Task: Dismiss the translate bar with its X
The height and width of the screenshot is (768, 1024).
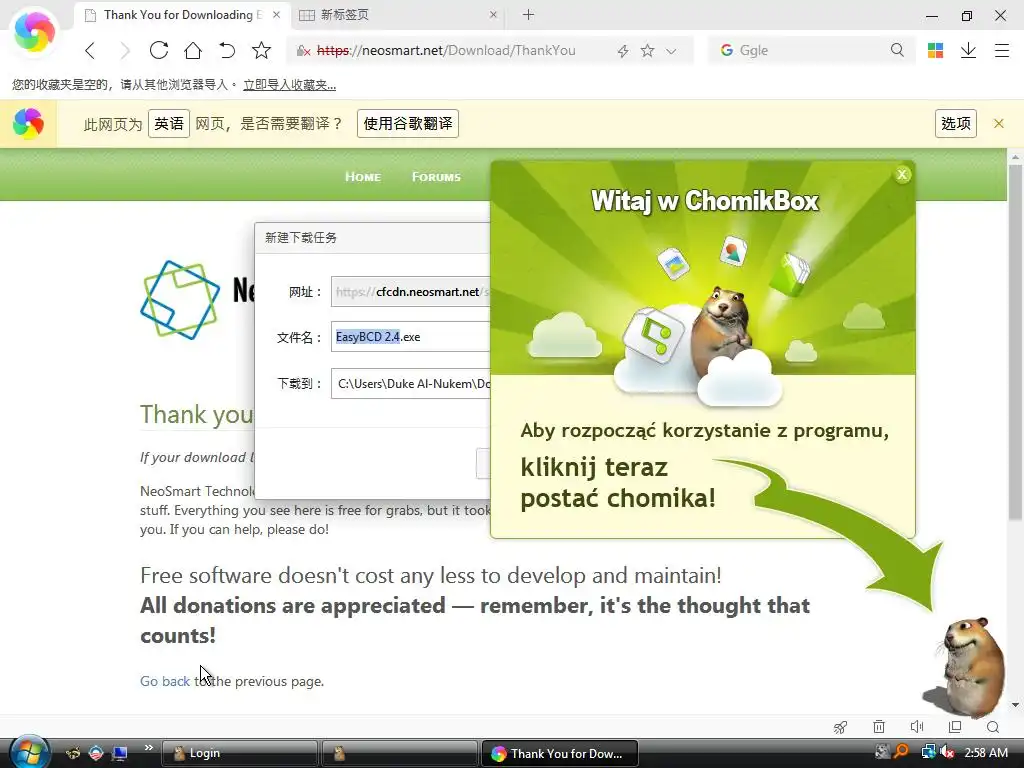Action: click(999, 123)
